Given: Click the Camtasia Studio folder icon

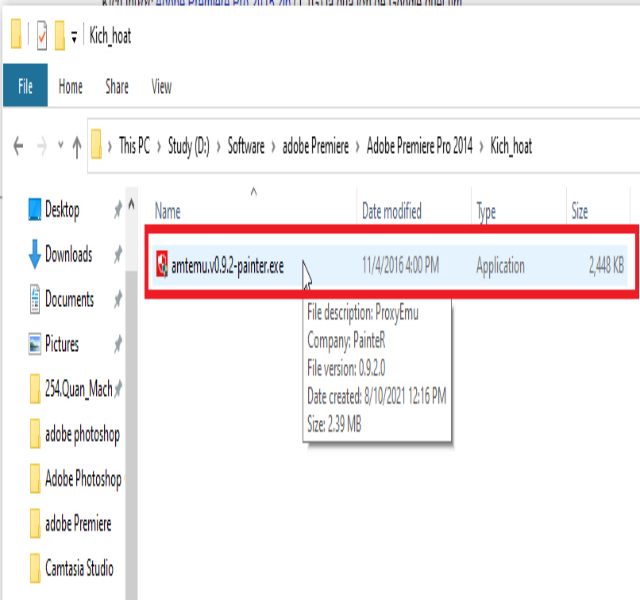Looking at the screenshot, I should coord(35,568).
